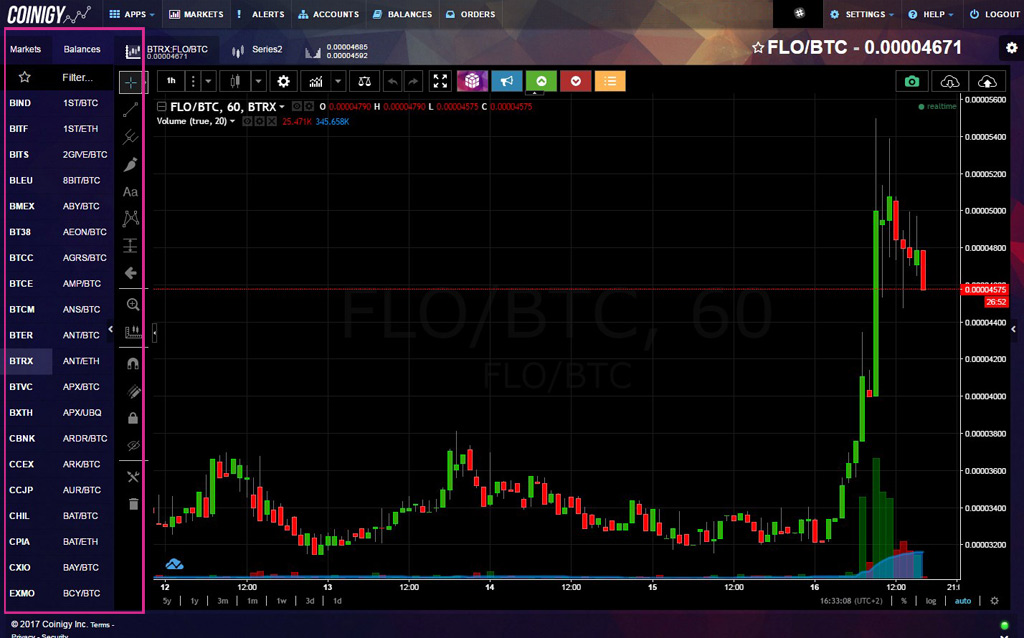Toggle favorites star filter in markets panel
This screenshot has width=1024, height=638.
pos(25,77)
